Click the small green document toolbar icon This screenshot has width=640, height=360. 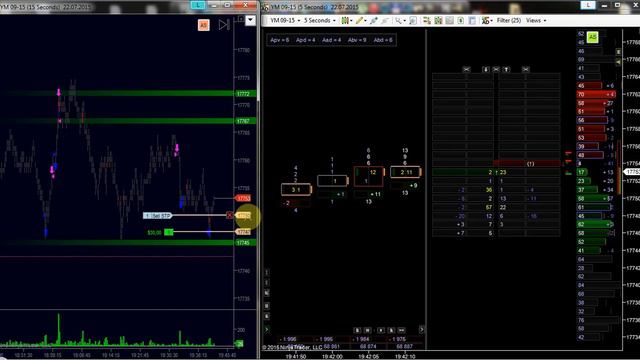[460, 20]
